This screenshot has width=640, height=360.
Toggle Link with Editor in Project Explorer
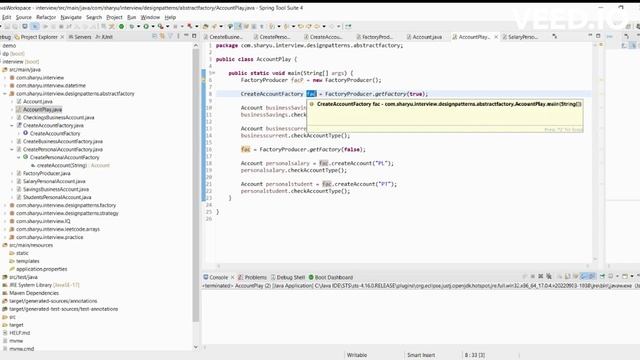[x=162, y=36]
